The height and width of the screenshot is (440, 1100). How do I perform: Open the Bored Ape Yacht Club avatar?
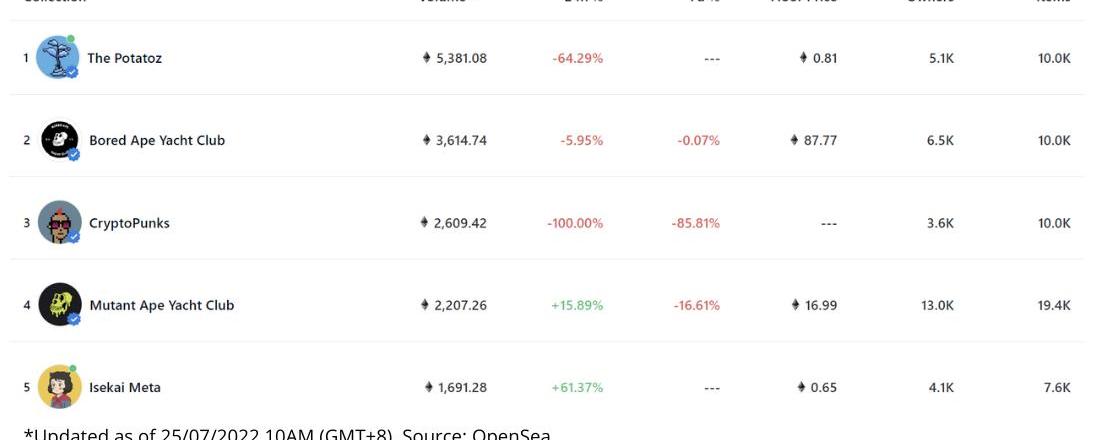click(x=59, y=140)
